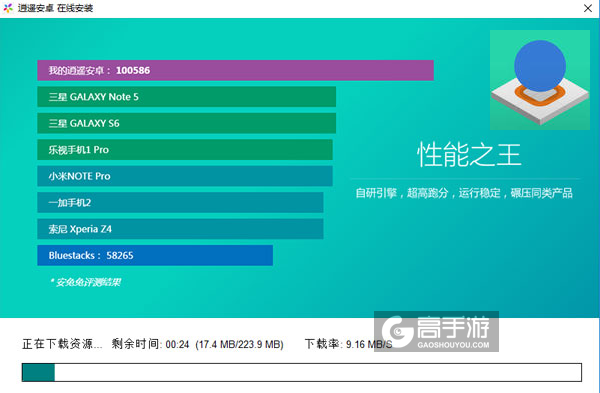
Task: Click the 正在下载资源 status text
Action: (62, 344)
